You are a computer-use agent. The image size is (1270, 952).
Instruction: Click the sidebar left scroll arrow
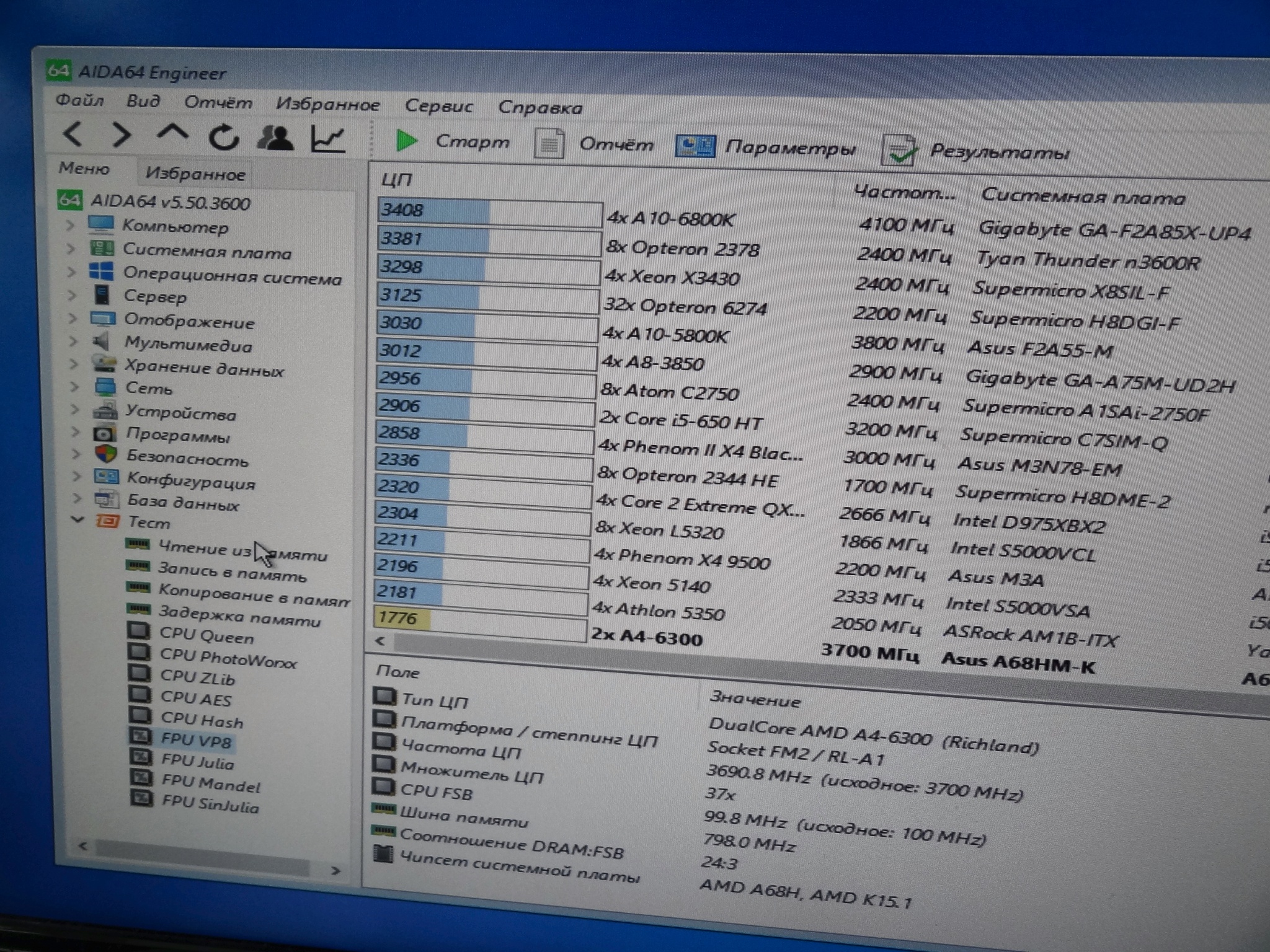coord(84,845)
